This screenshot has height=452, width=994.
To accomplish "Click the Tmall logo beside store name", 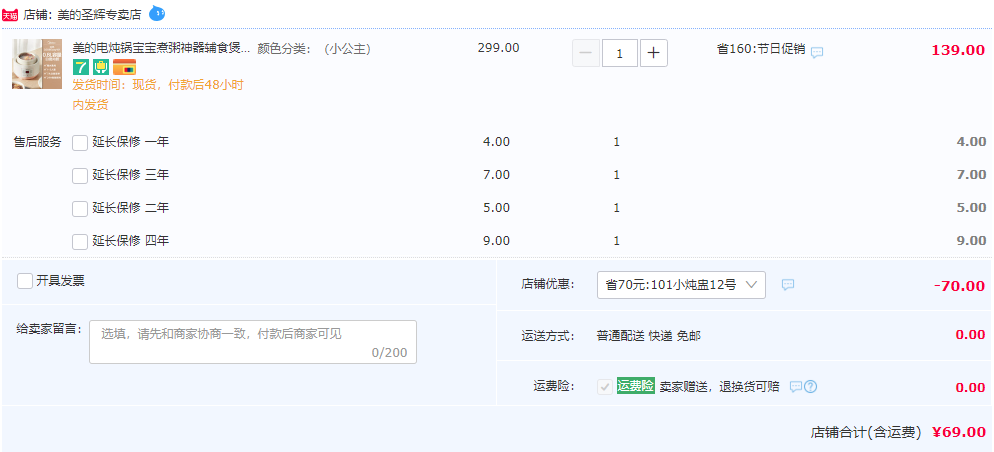I will coord(10,15).
